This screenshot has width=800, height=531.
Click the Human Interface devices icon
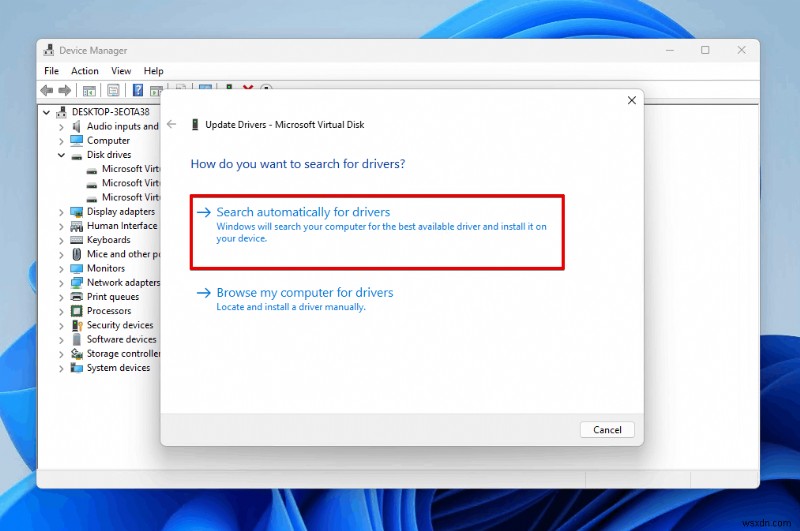pos(77,226)
